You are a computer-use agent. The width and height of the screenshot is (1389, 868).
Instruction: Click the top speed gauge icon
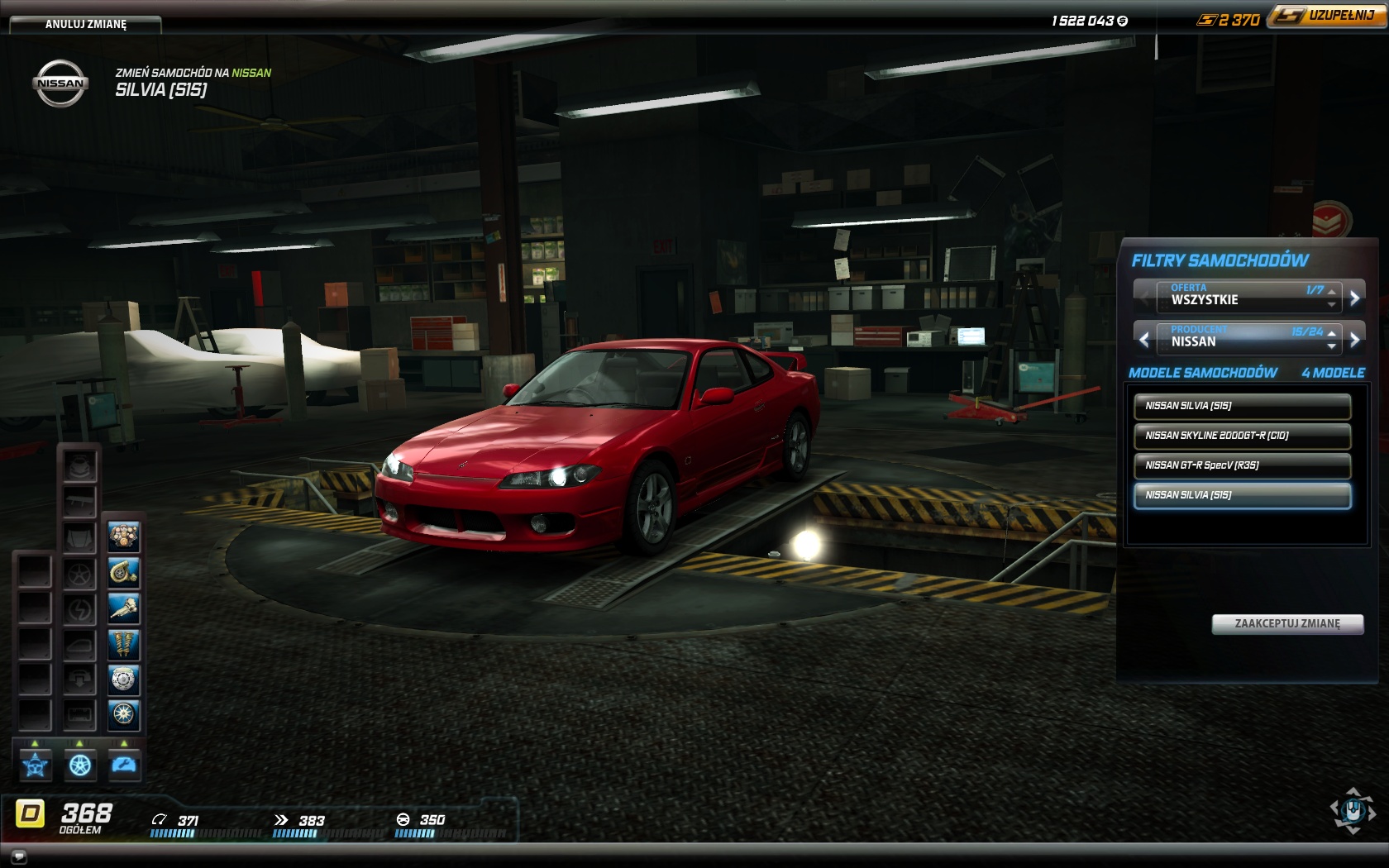(159, 820)
